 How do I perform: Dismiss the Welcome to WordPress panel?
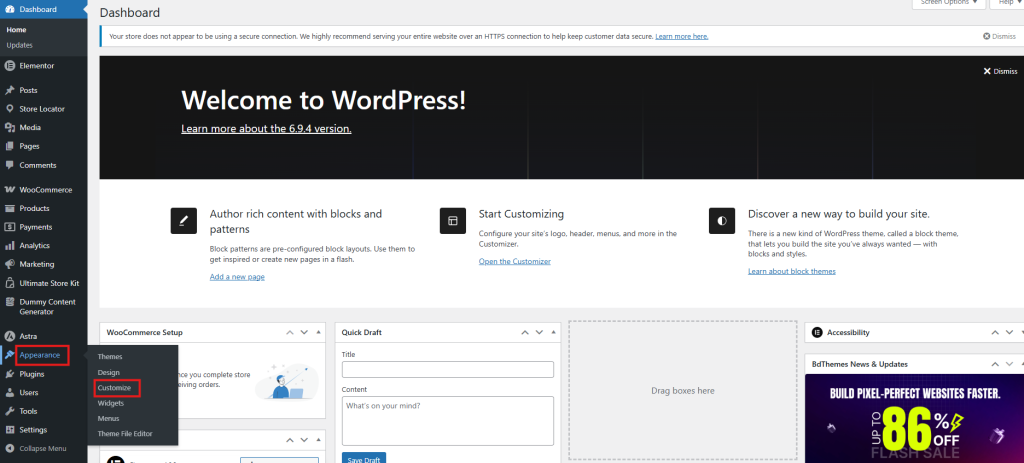point(1000,71)
